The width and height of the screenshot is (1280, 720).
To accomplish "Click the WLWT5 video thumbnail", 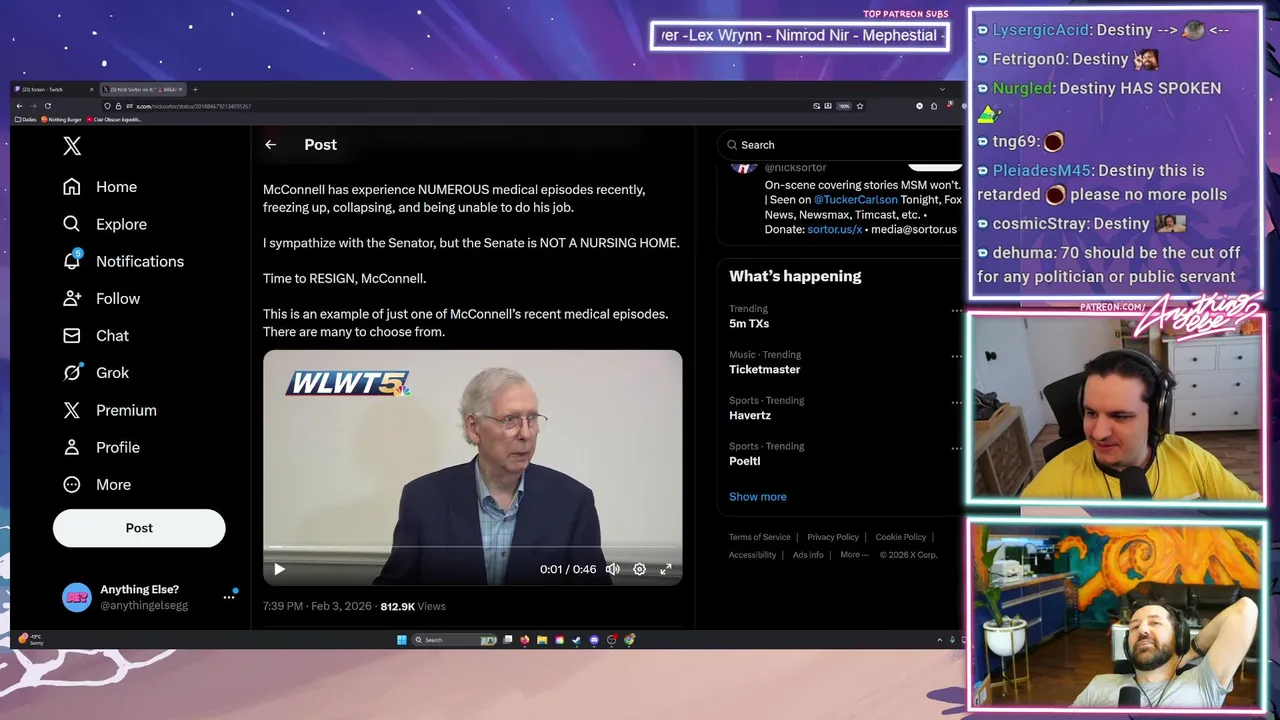I will coord(473,467).
